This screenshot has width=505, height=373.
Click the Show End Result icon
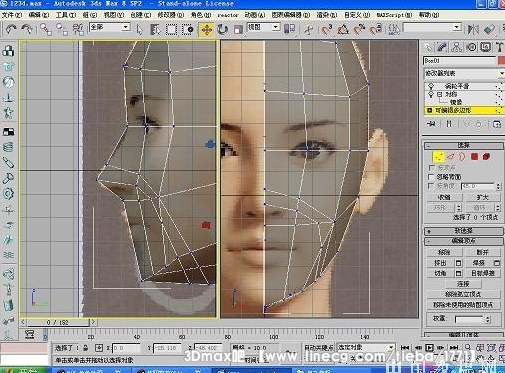[x=449, y=124]
